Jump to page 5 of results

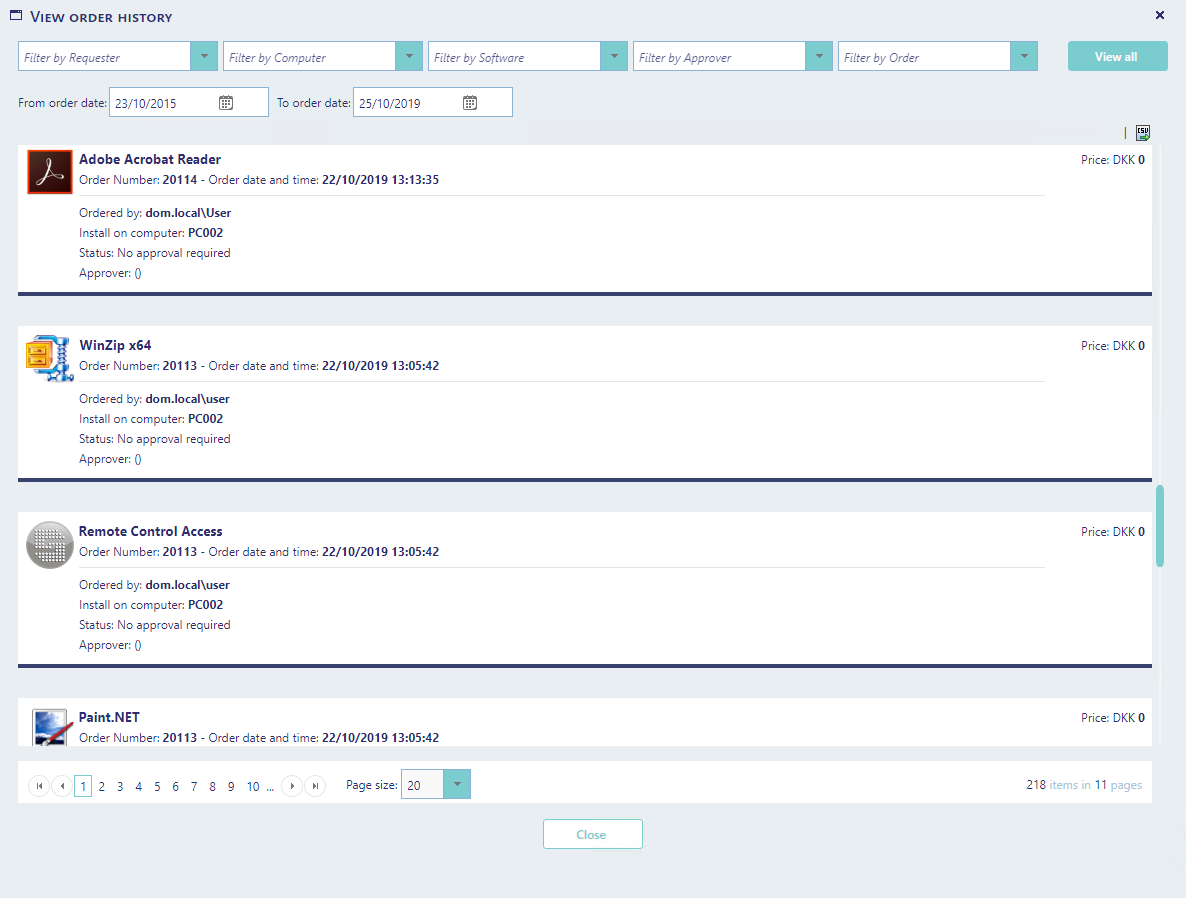point(157,787)
